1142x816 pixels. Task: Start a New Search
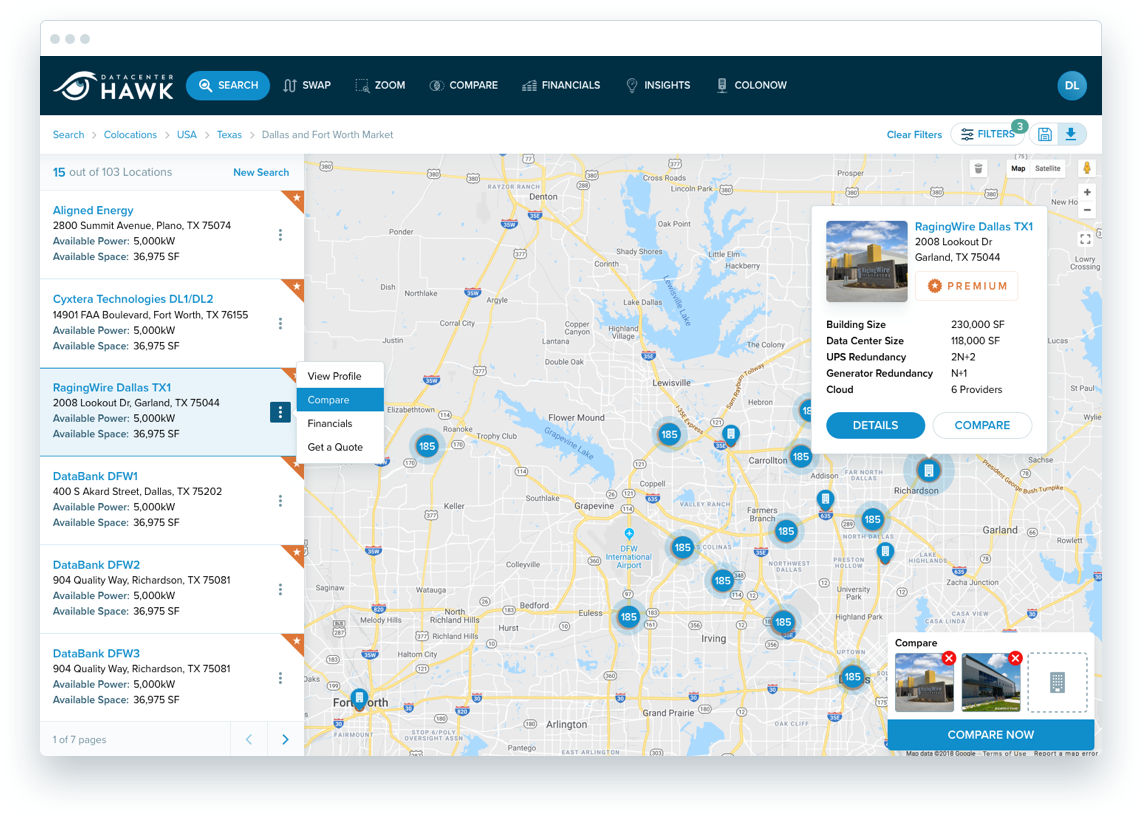click(x=261, y=173)
